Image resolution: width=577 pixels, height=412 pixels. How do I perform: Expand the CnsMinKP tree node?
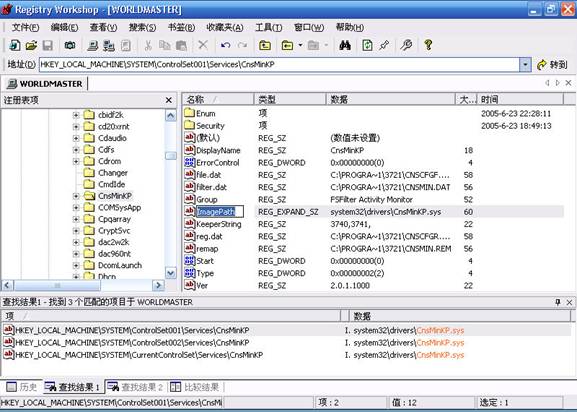76,196
